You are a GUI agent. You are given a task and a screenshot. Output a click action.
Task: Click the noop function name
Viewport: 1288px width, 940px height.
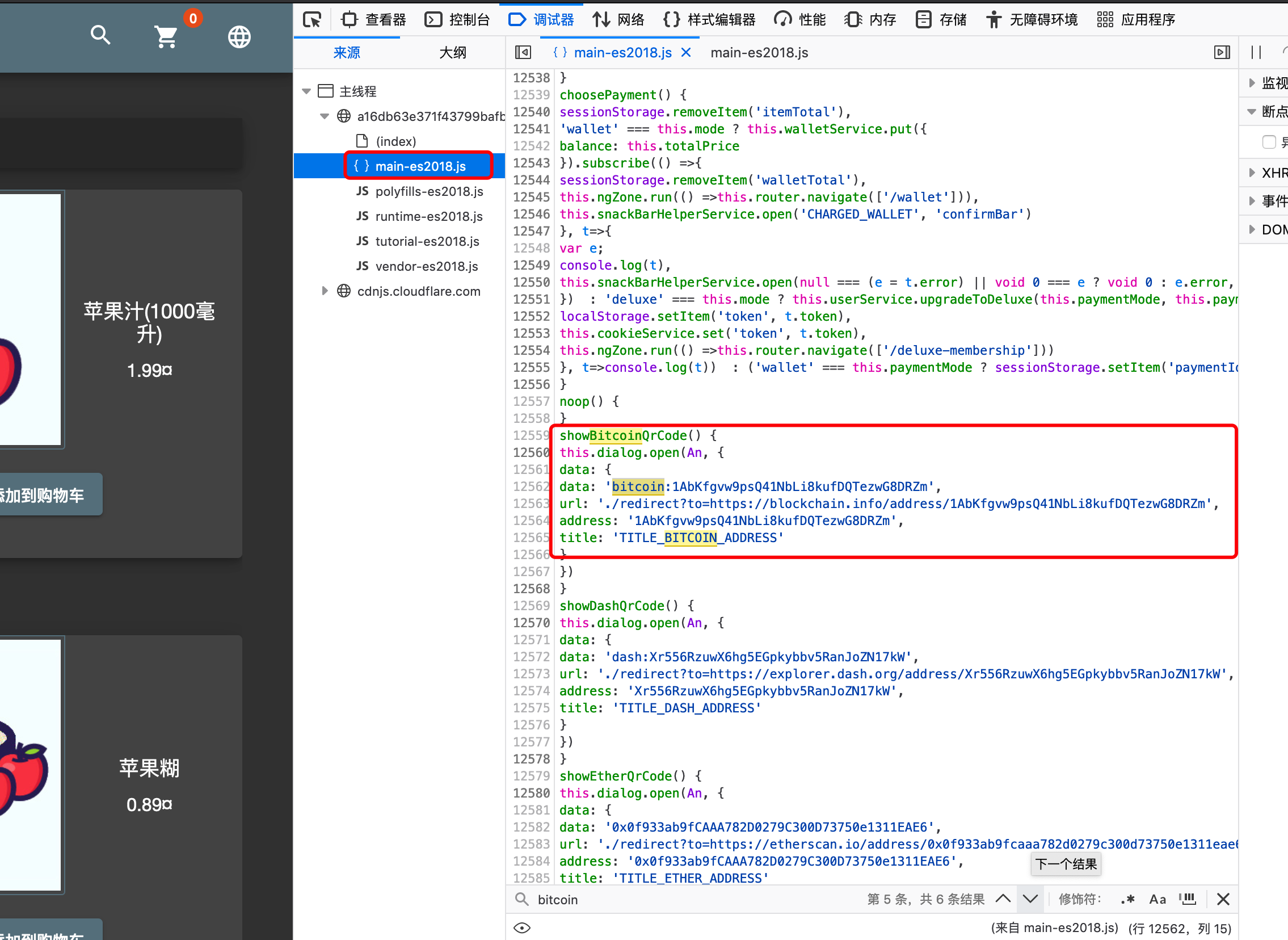(x=574, y=401)
